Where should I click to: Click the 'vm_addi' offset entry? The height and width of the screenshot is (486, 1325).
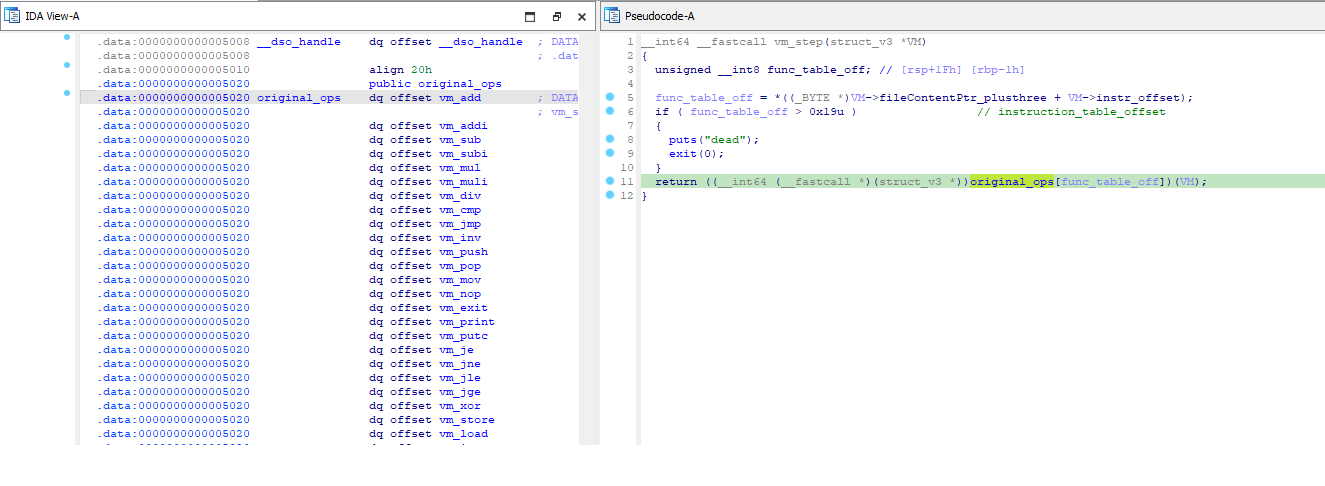click(x=463, y=126)
